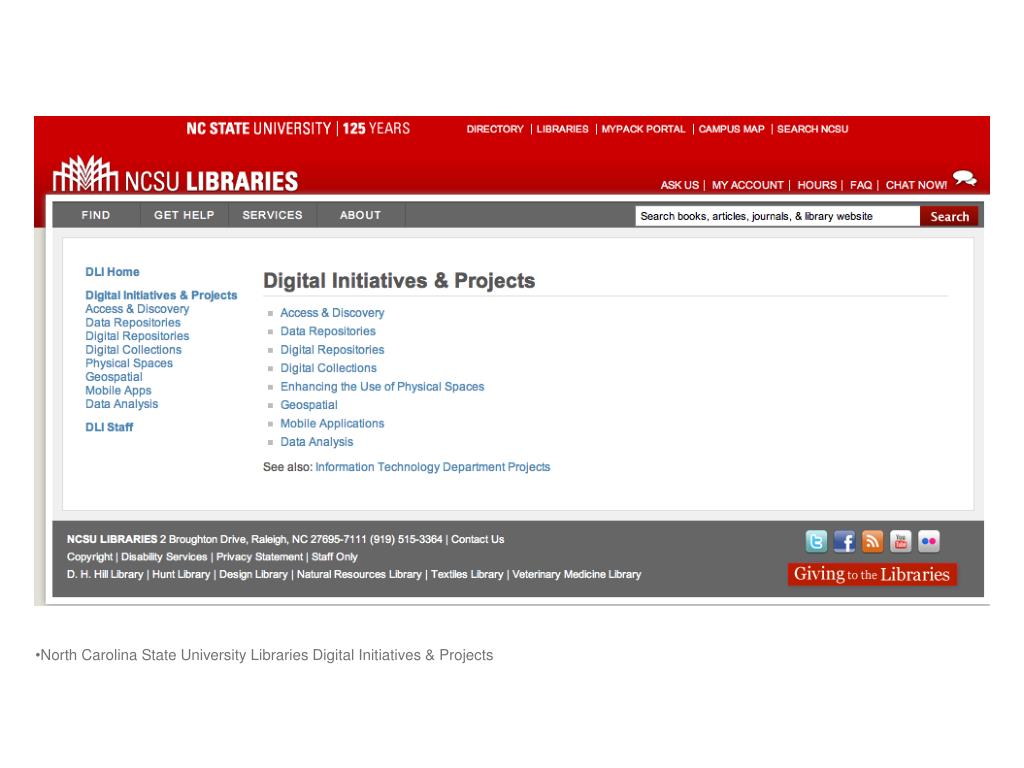Open Data Repositories in main list
The image size is (1024, 768).
[328, 331]
